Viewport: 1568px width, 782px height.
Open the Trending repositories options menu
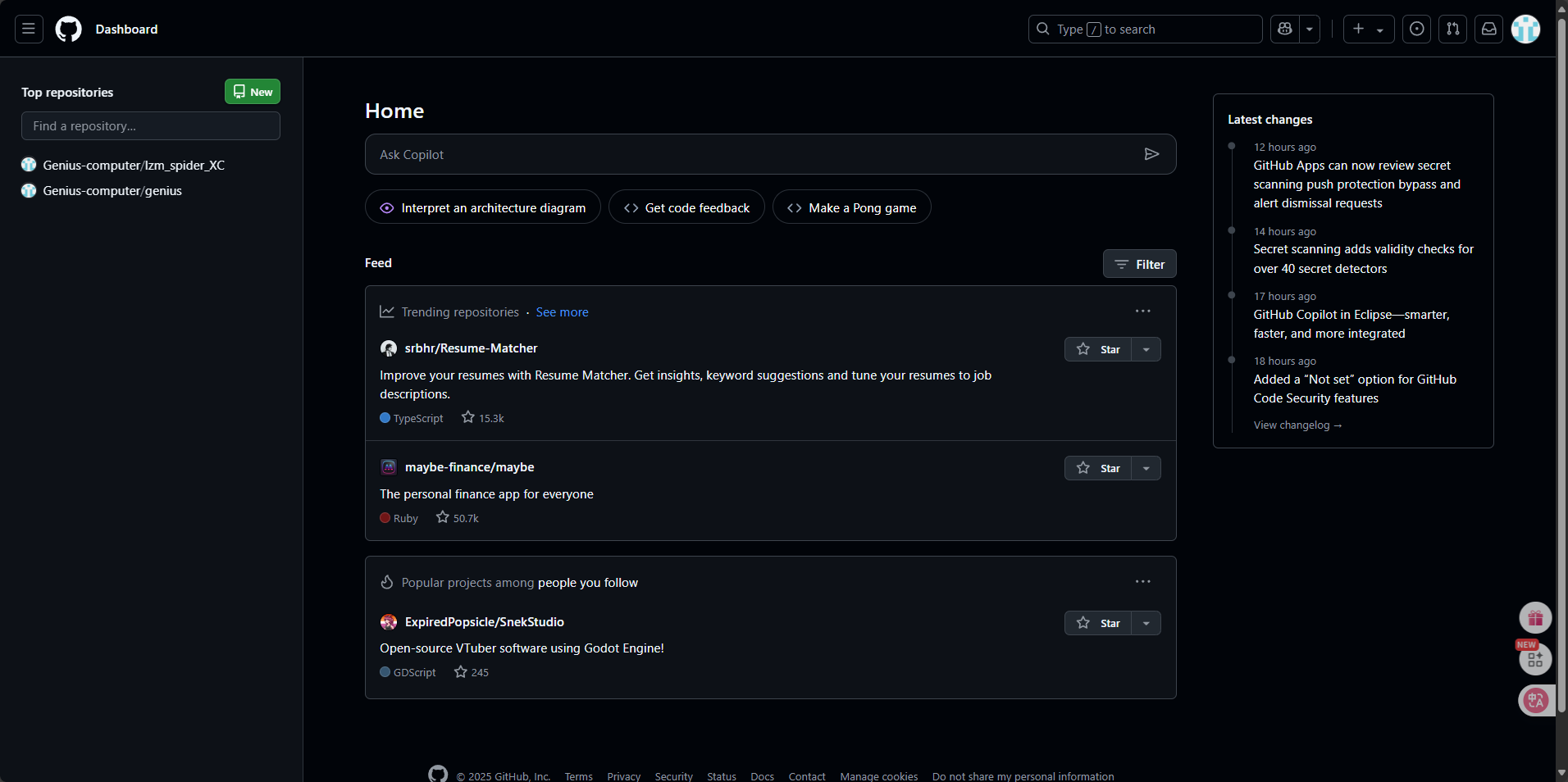[x=1142, y=311]
